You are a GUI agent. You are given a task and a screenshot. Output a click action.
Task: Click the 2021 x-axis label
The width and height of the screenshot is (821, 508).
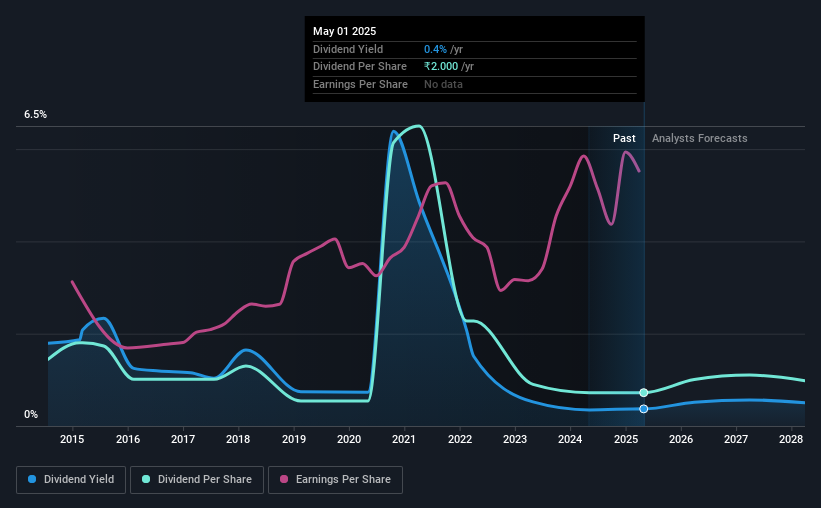404,439
